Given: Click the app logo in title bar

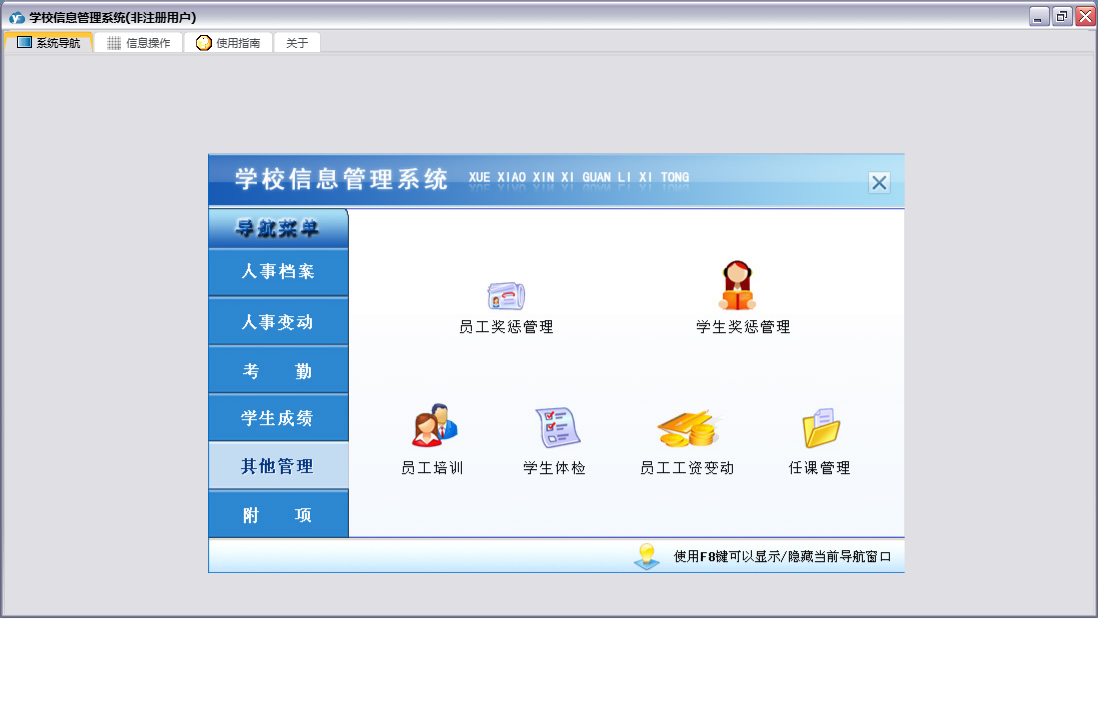Looking at the screenshot, I should pos(17,17).
